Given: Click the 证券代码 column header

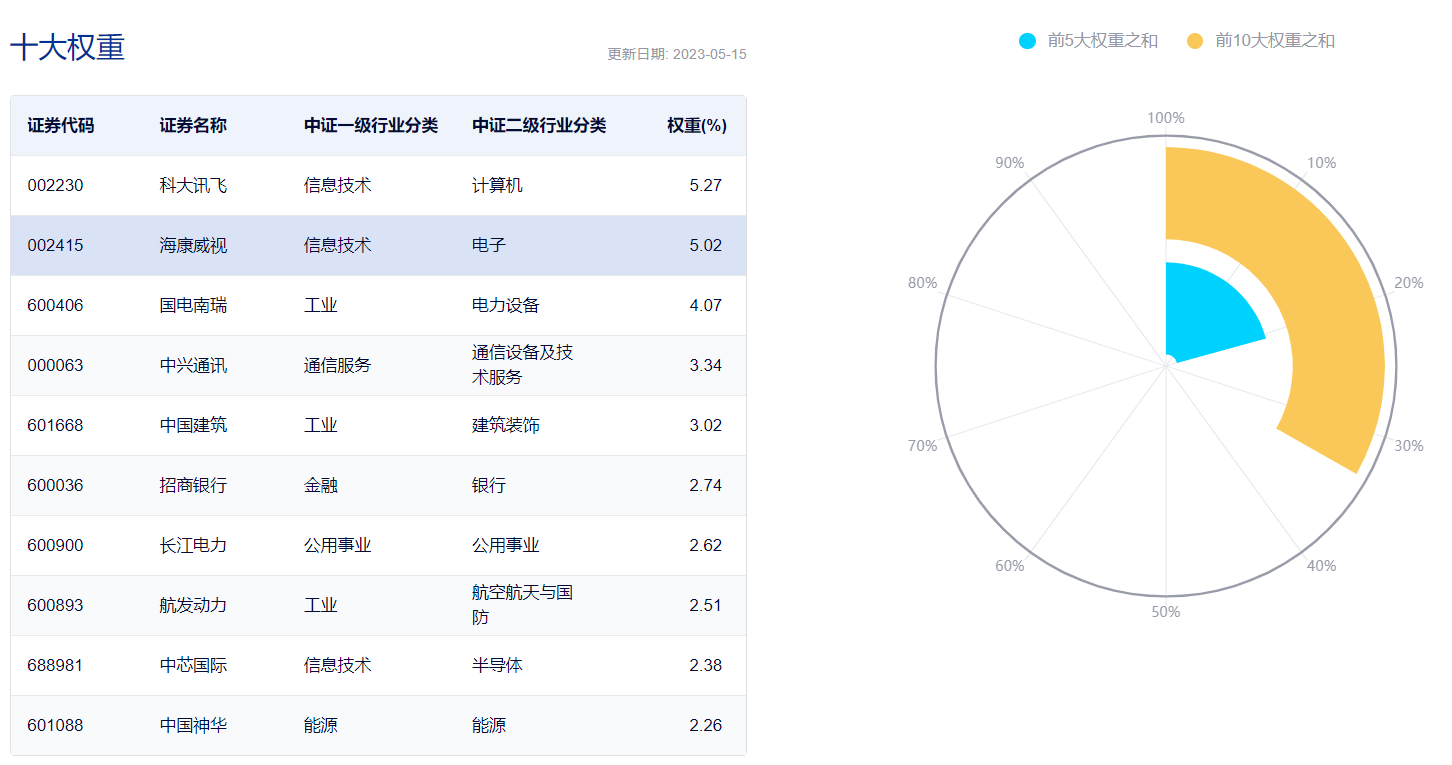Looking at the screenshot, I should point(61,126).
